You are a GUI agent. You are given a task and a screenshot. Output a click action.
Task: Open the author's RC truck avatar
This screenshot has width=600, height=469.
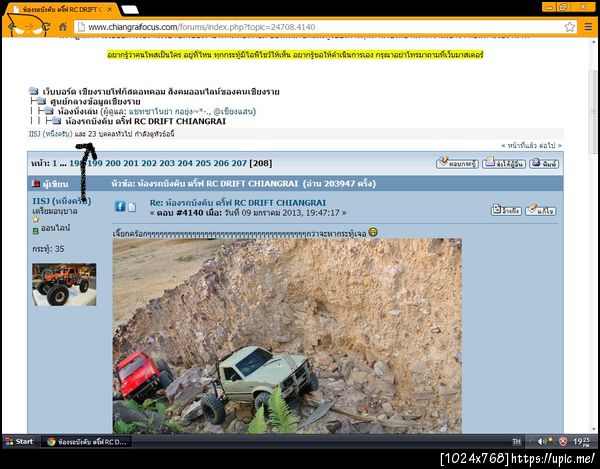pos(64,285)
